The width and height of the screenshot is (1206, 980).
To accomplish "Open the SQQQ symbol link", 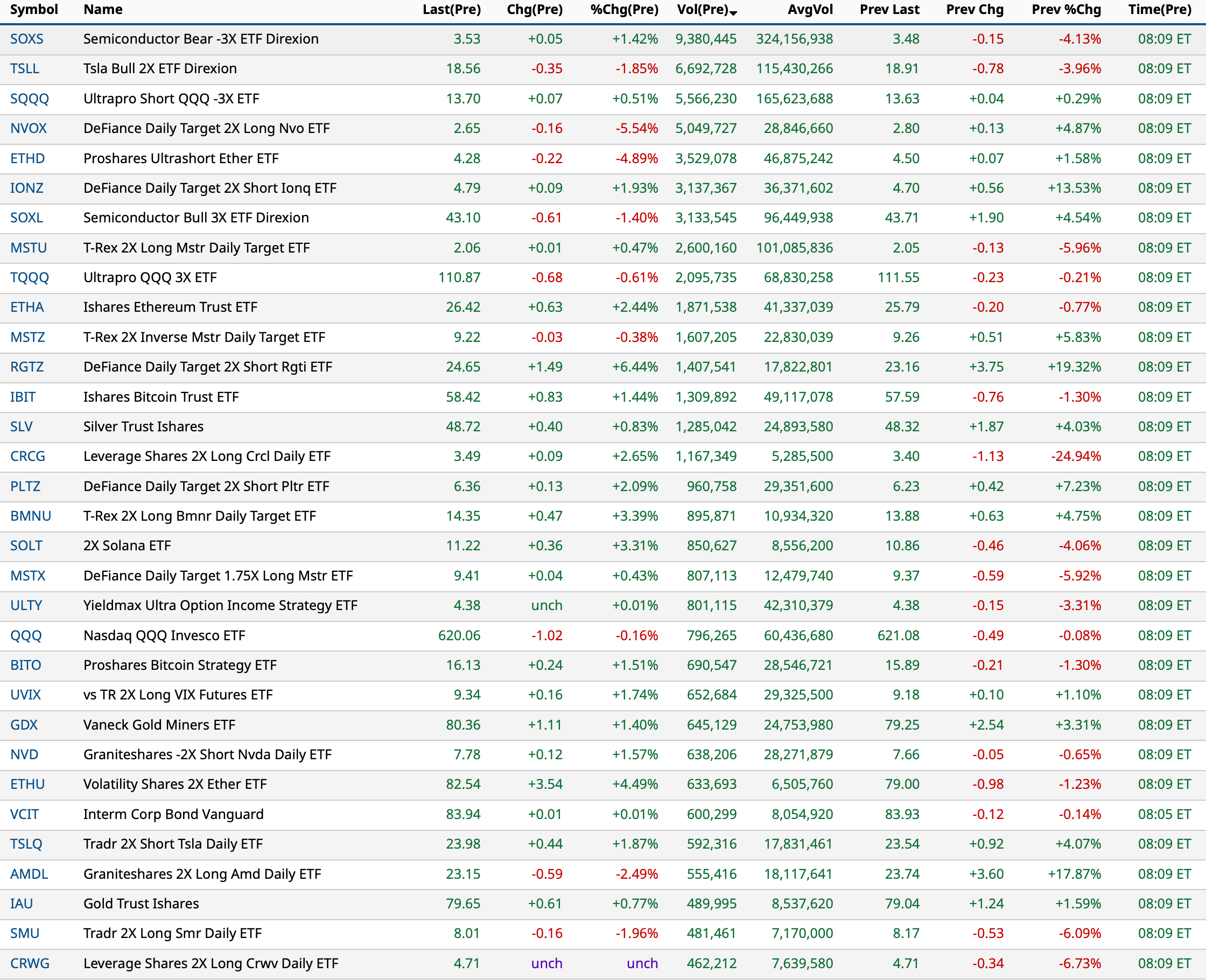I will (x=30, y=99).
